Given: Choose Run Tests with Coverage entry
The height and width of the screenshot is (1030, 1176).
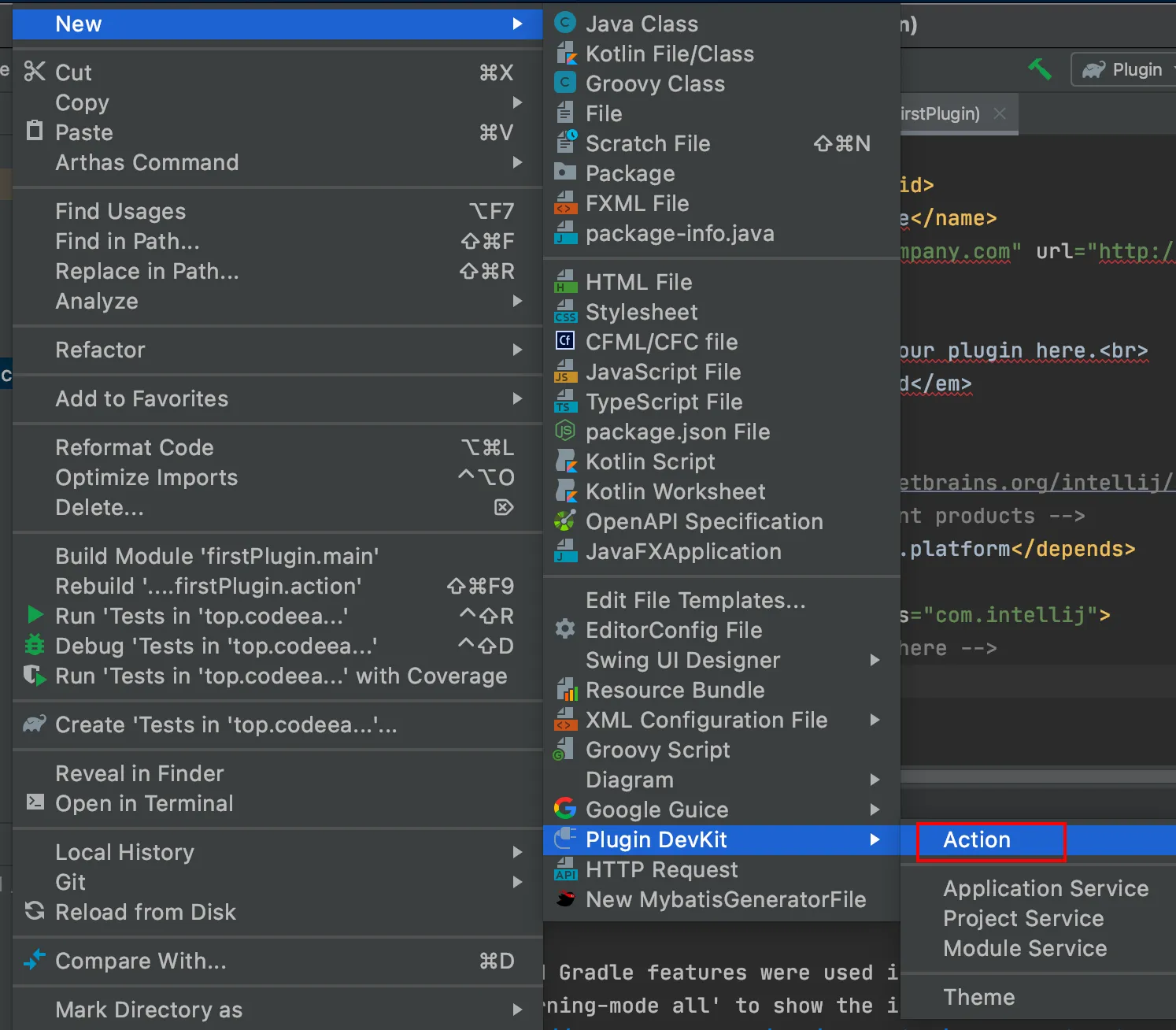Looking at the screenshot, I should [x=278, y=676].
